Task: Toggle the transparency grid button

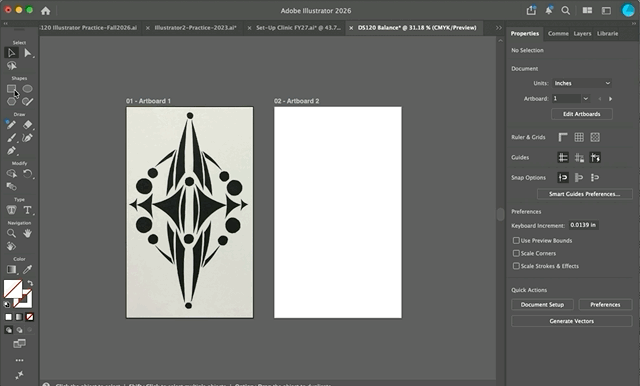Action: tap(595, 137)
